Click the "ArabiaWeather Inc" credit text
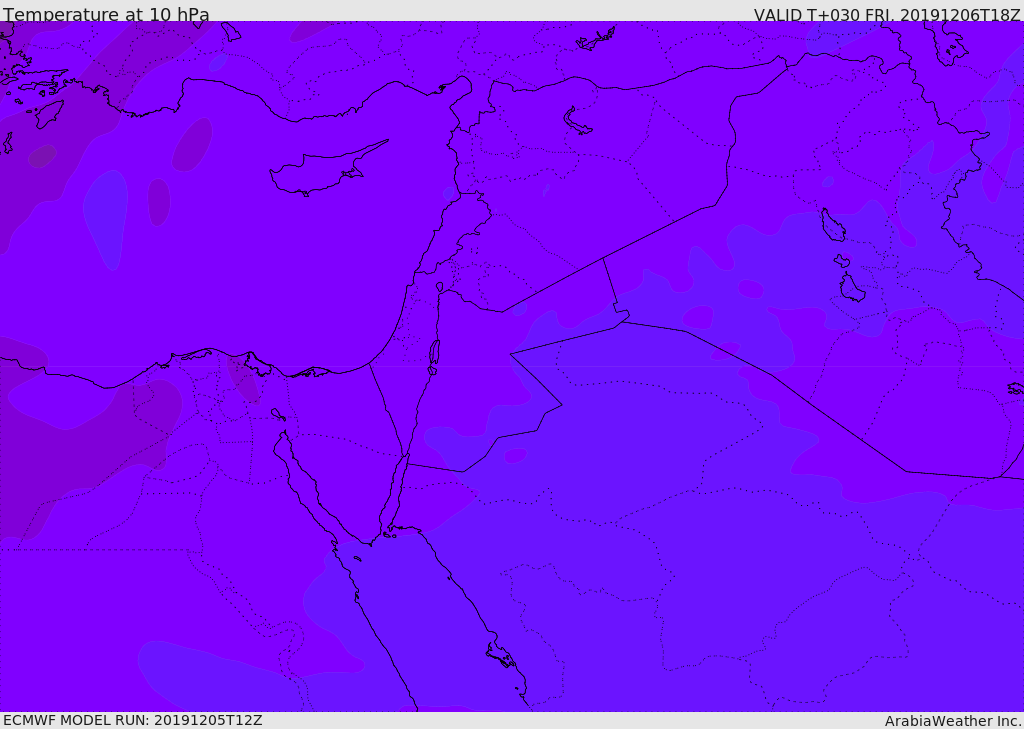The width and height of the screenshot is (1024, 729). [953, 721]
